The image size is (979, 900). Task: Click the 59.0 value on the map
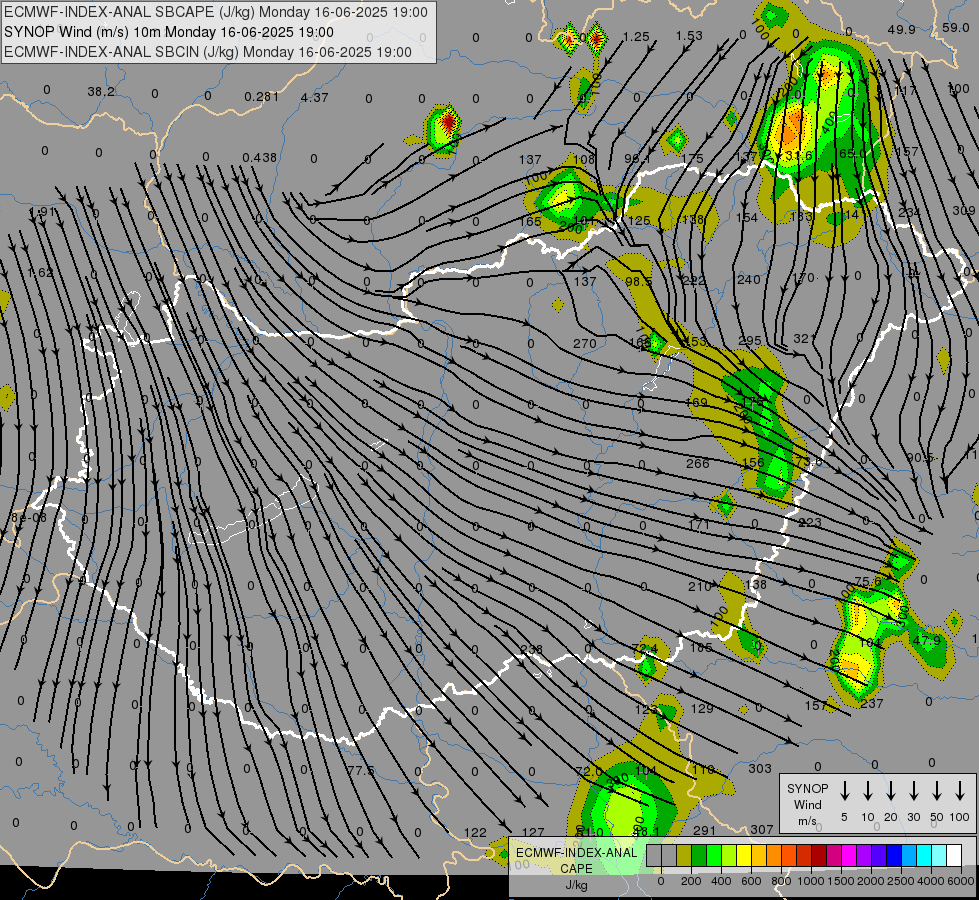click(x=956, y=27)
